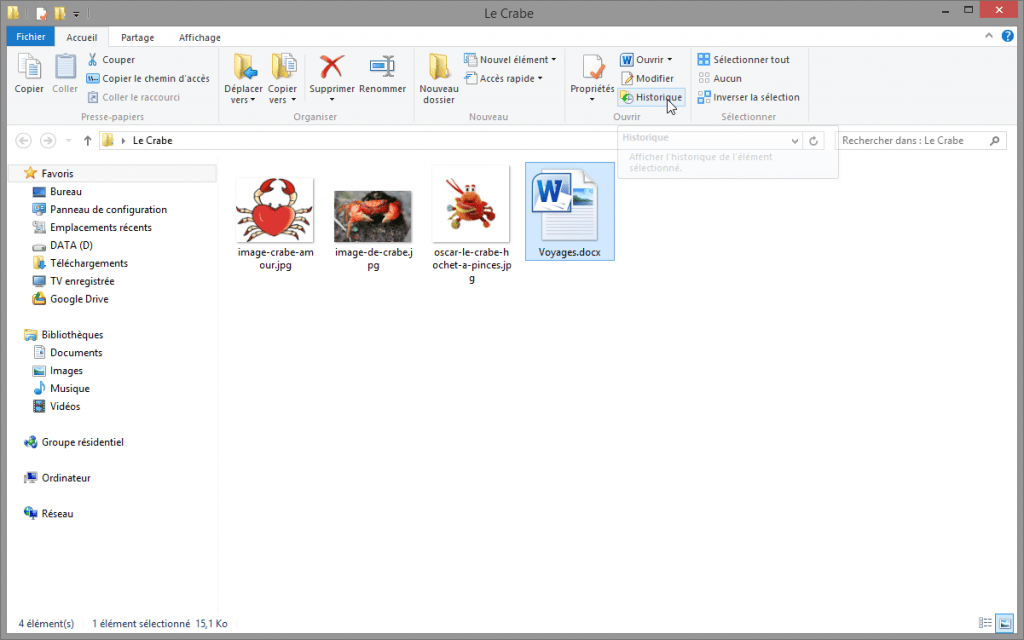This screenshot has height=640, width=1024.
Task: Select Bibliothèques in navigation pane
Action: coord(72,334)
